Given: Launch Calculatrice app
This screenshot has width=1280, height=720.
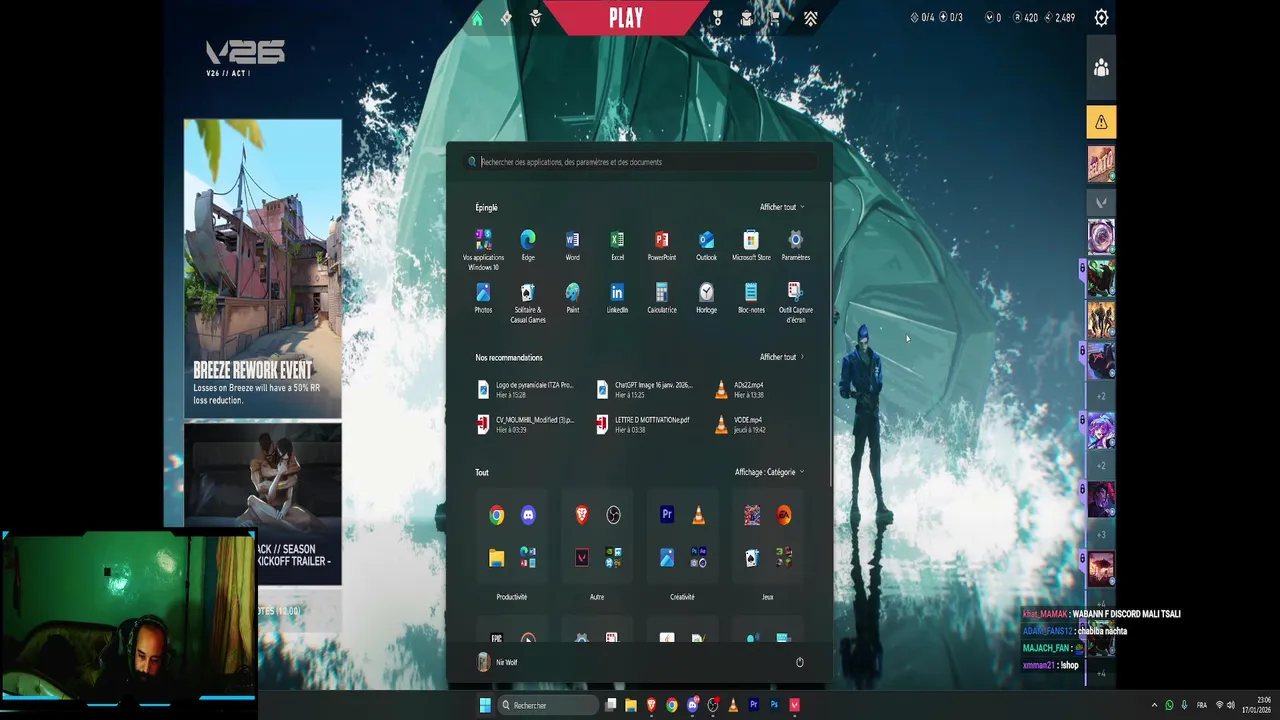Looking at the screenshot, I should click(x=661, y=298).
